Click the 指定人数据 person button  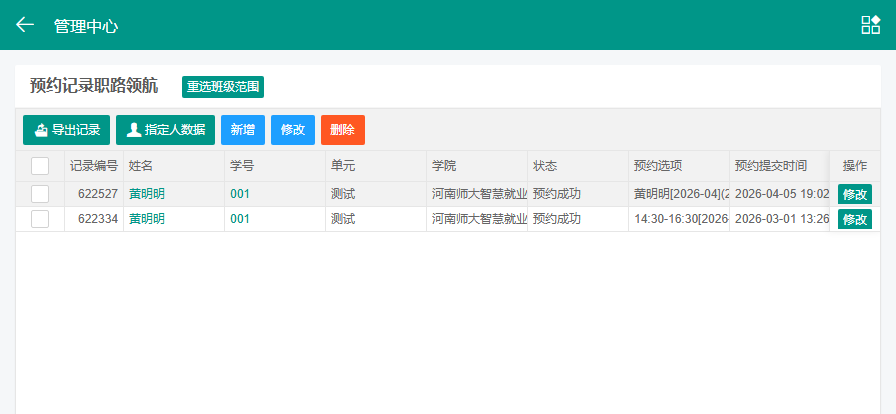pos(165,130)
